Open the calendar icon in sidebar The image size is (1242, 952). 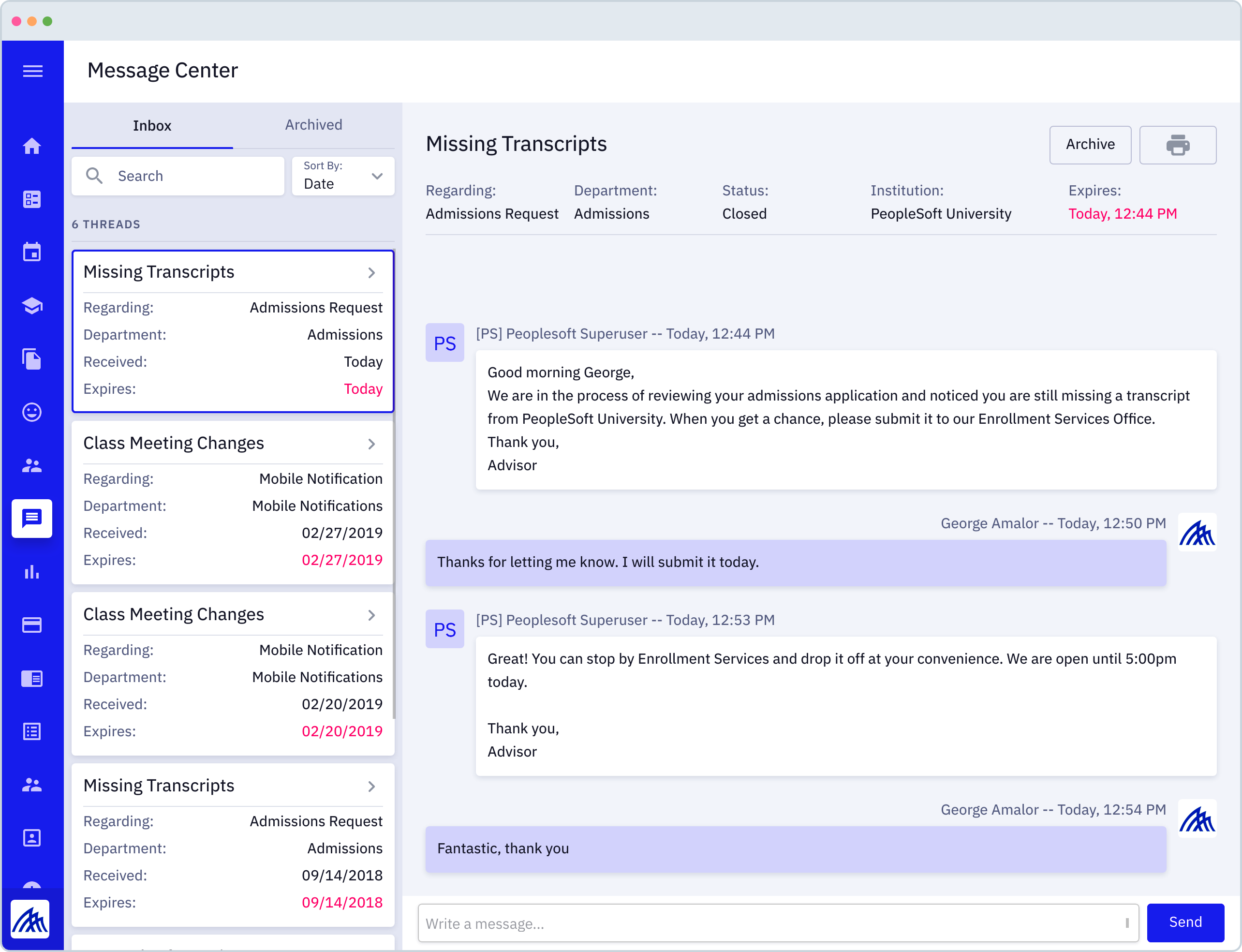point(32,252)
